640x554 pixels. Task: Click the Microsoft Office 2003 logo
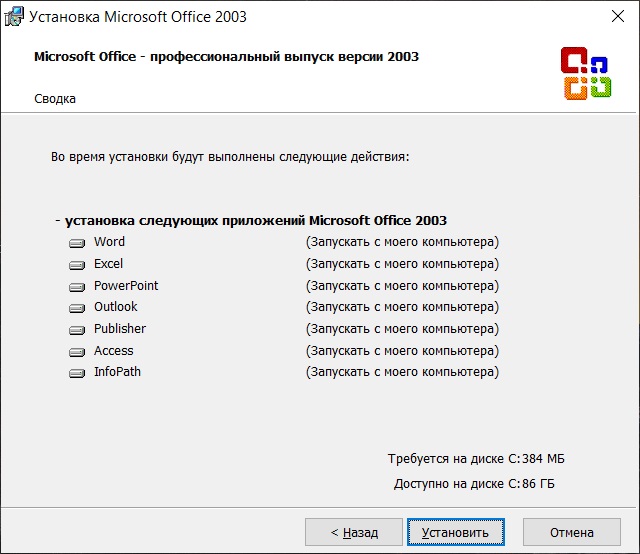(x=586, y=73)
